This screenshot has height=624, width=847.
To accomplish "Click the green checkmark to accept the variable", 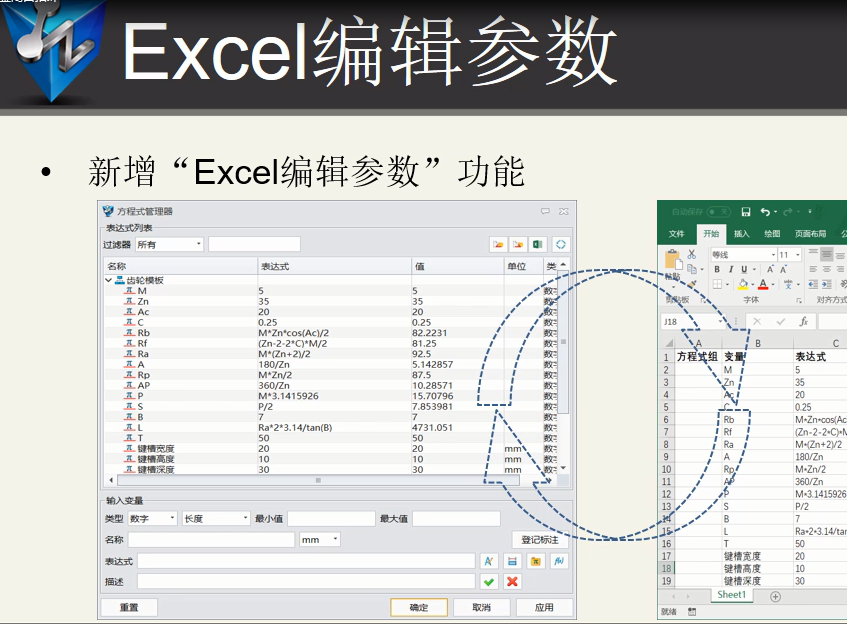I will (489, 581).
